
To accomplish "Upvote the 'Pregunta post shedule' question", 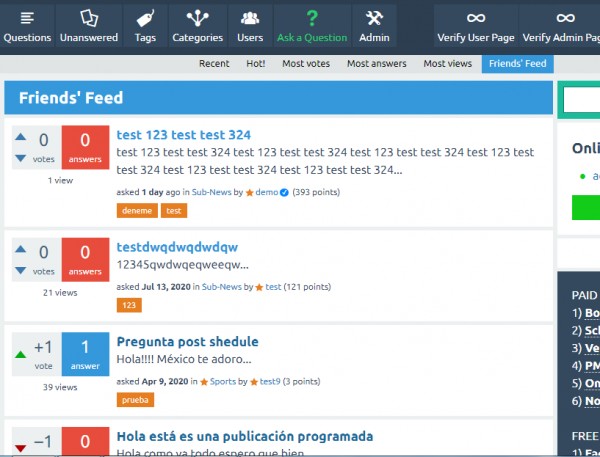I will coord(21,354).
